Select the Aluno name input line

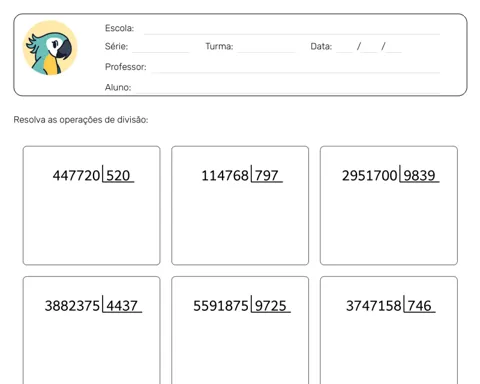287,93
